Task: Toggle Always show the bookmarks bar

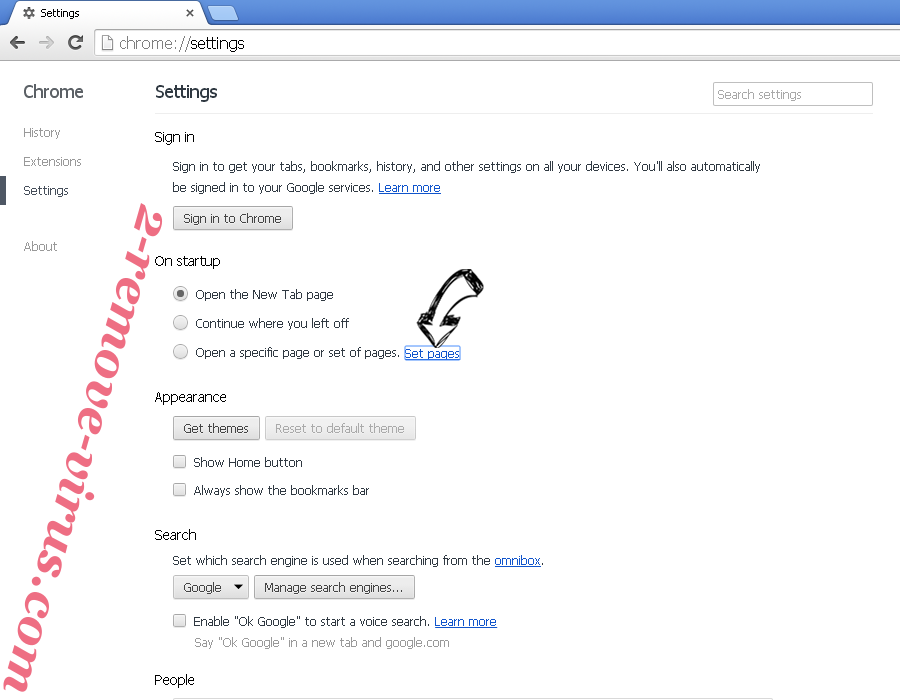Action: 180,489
